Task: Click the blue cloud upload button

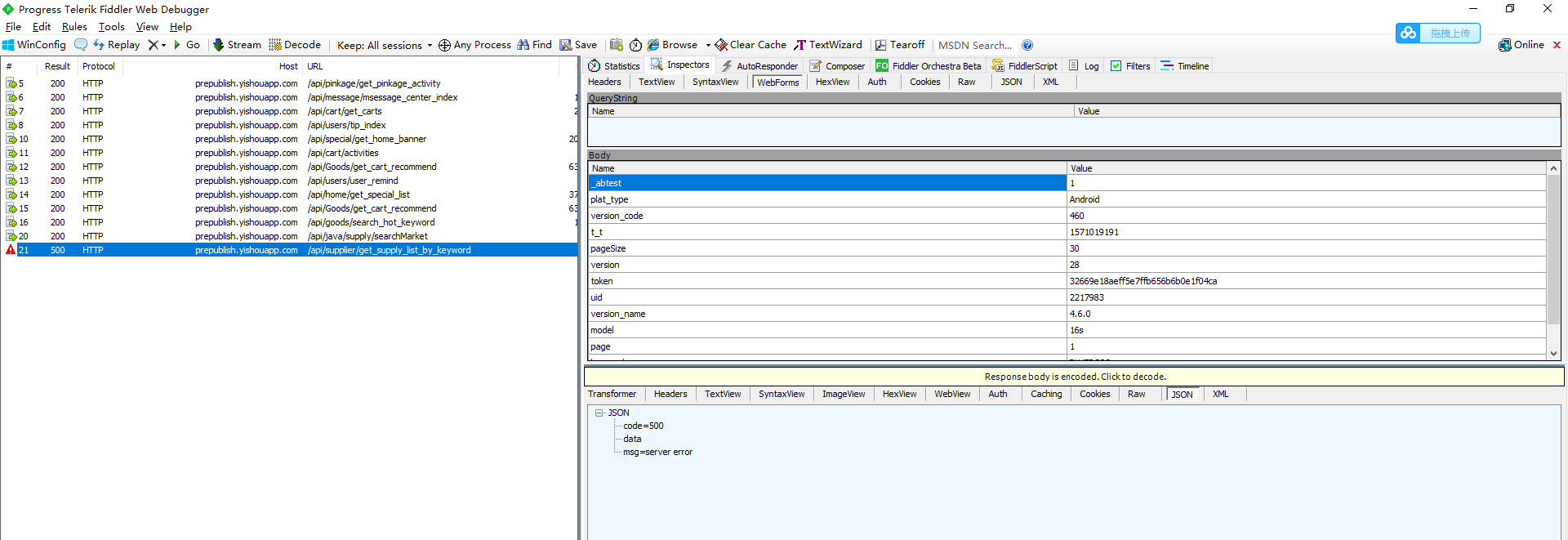Action: point(1438,33)
